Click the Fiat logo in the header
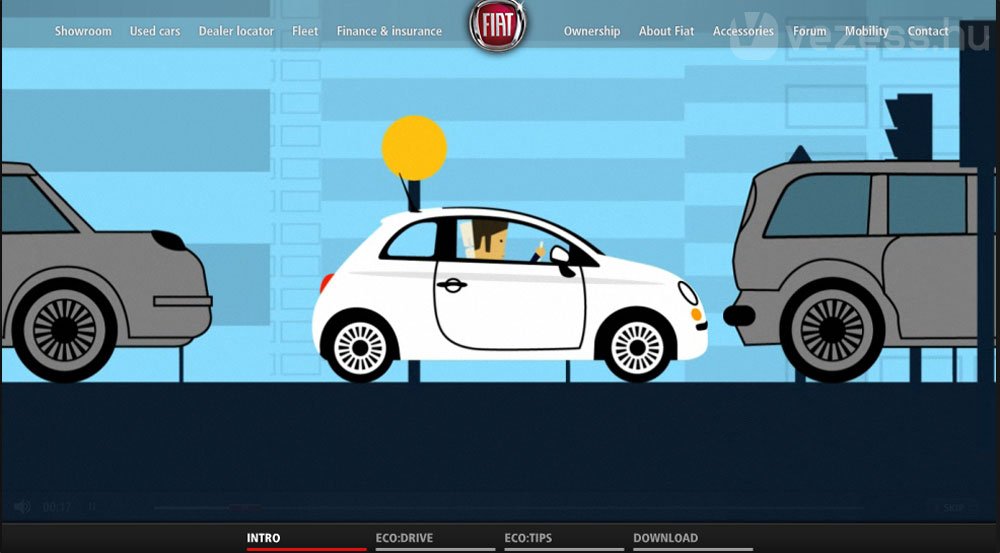Screen dimensions: 1000x553 click(498, 27)
